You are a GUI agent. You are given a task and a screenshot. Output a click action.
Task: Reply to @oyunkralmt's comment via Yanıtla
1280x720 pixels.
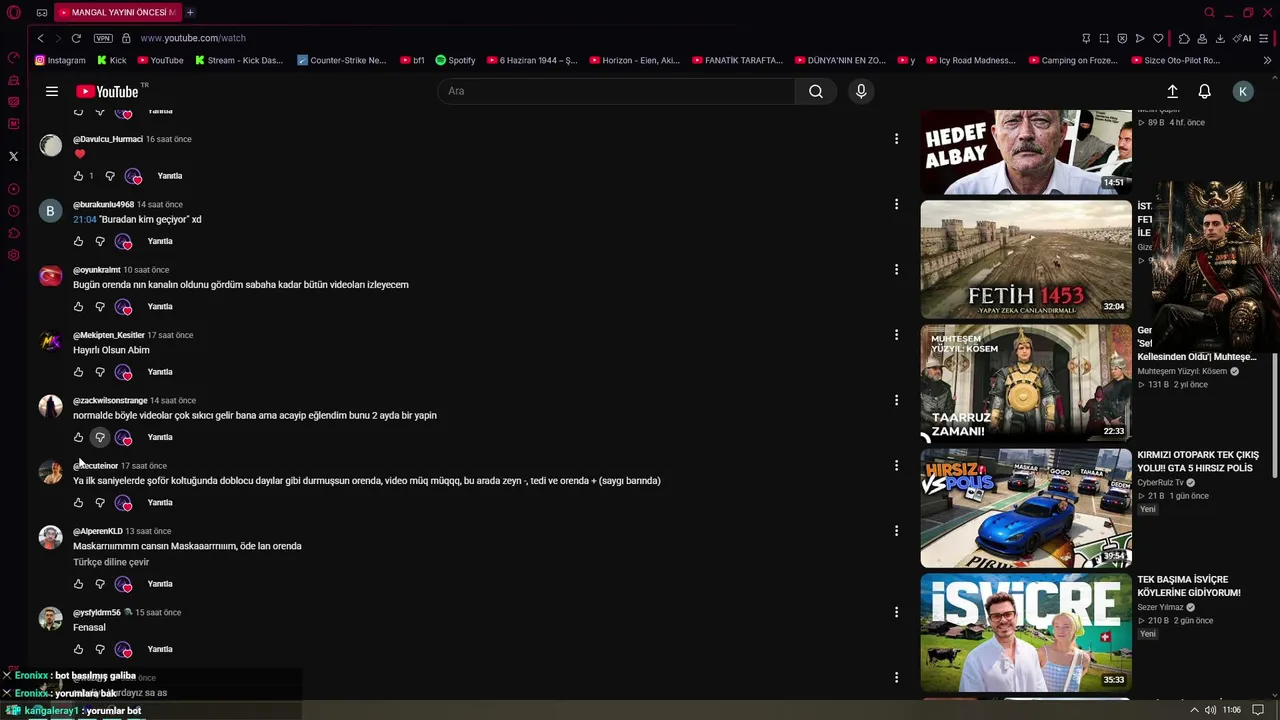click(x=160, y=307)
